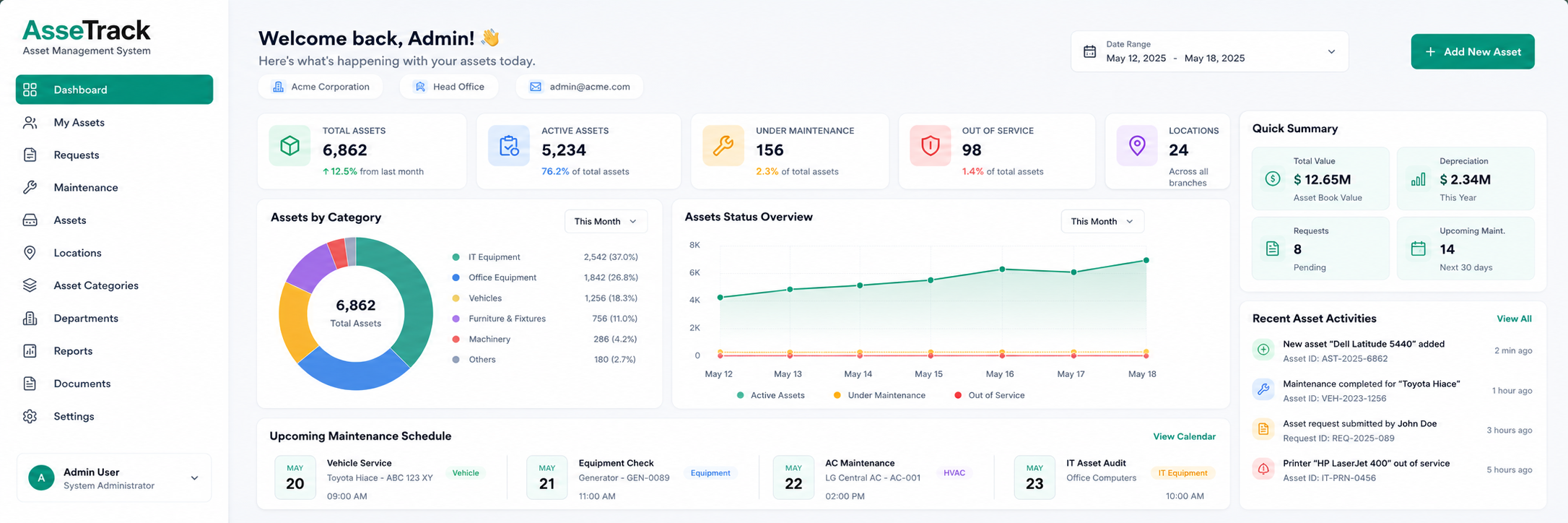The height and width of the screenshot is (523, 1568).
Task: Click the Reports chart icon in sidebar
Action: pyautogui.click(x=30, y=351)
